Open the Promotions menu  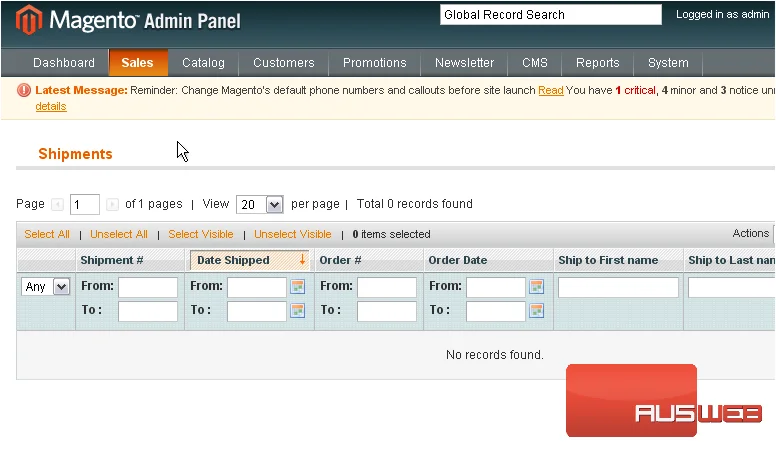point(375,63)
